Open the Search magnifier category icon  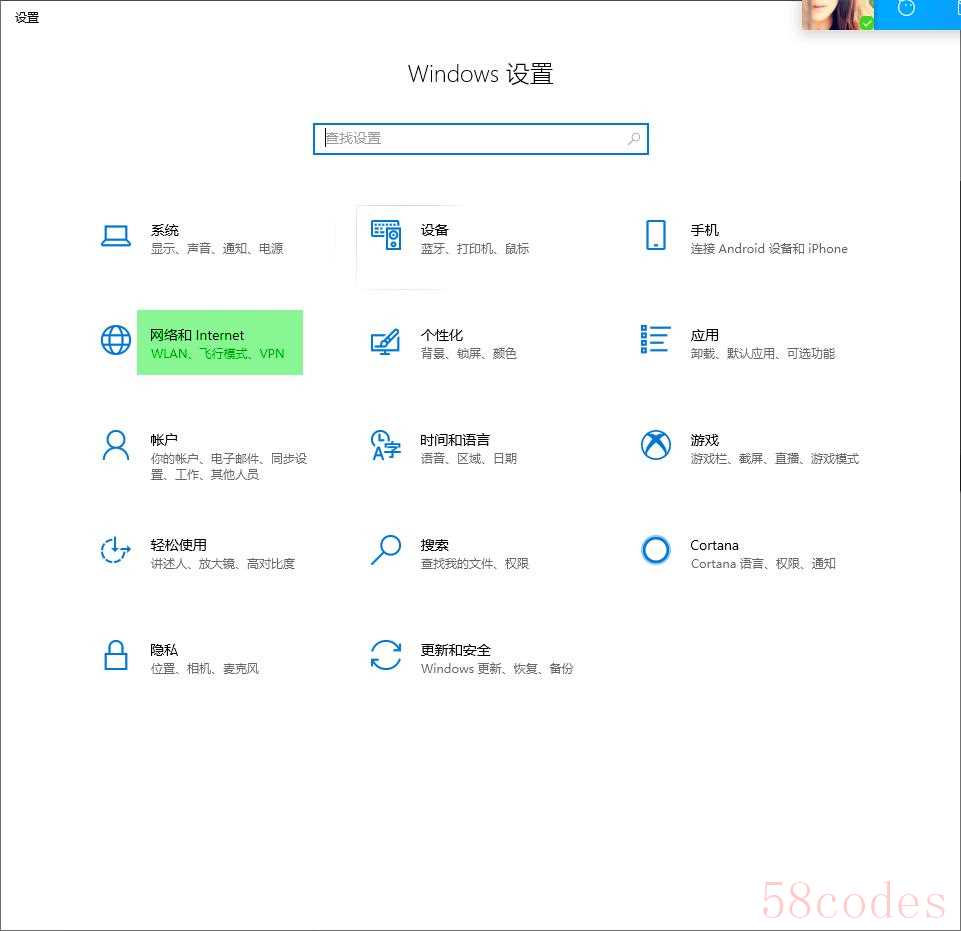[x=386, y=550]
